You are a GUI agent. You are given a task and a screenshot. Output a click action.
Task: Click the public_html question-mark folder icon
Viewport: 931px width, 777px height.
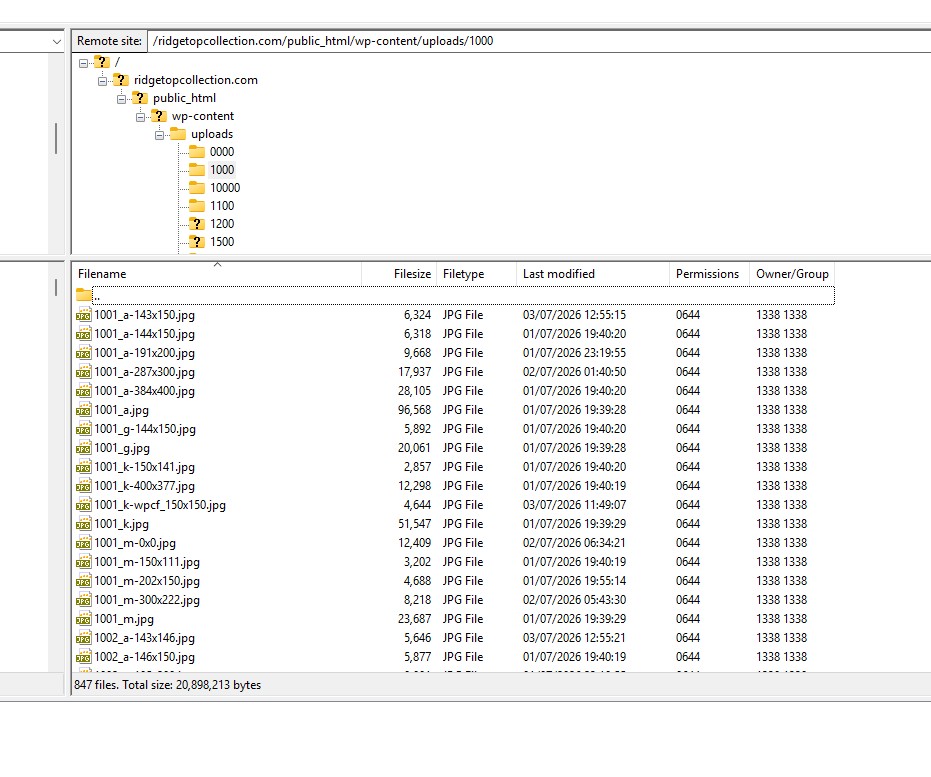click(x=140, y=98)
